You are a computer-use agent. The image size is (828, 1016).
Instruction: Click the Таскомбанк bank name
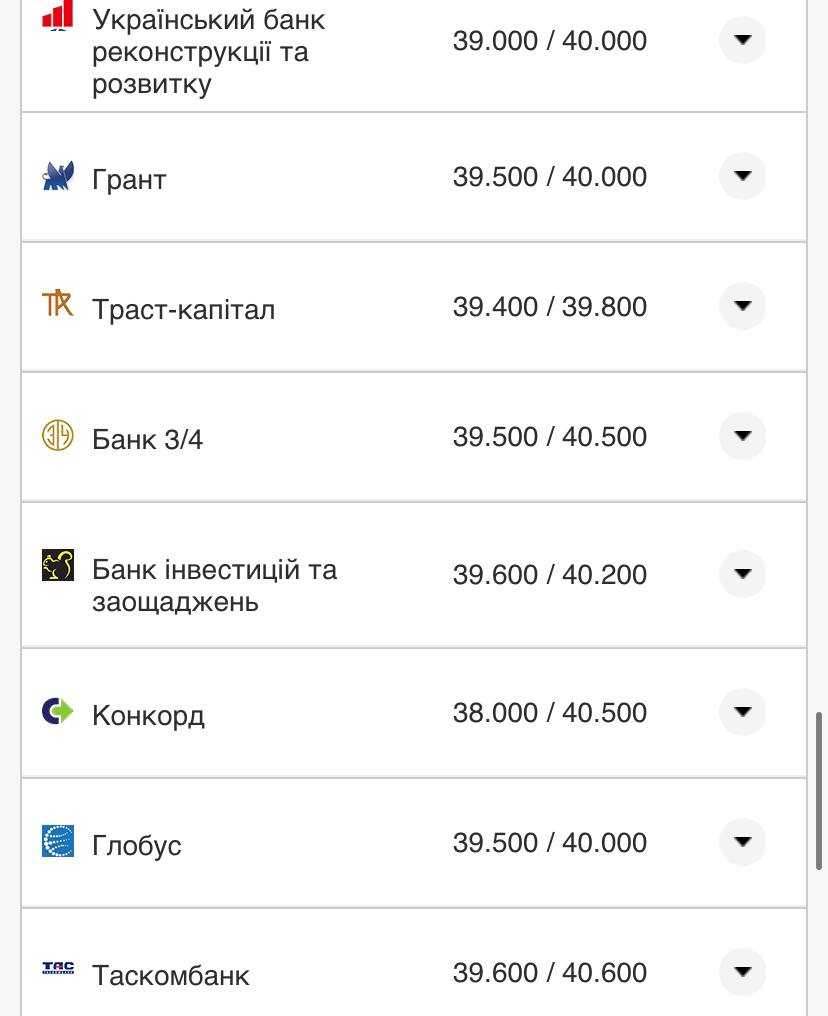tap(171, 975)
